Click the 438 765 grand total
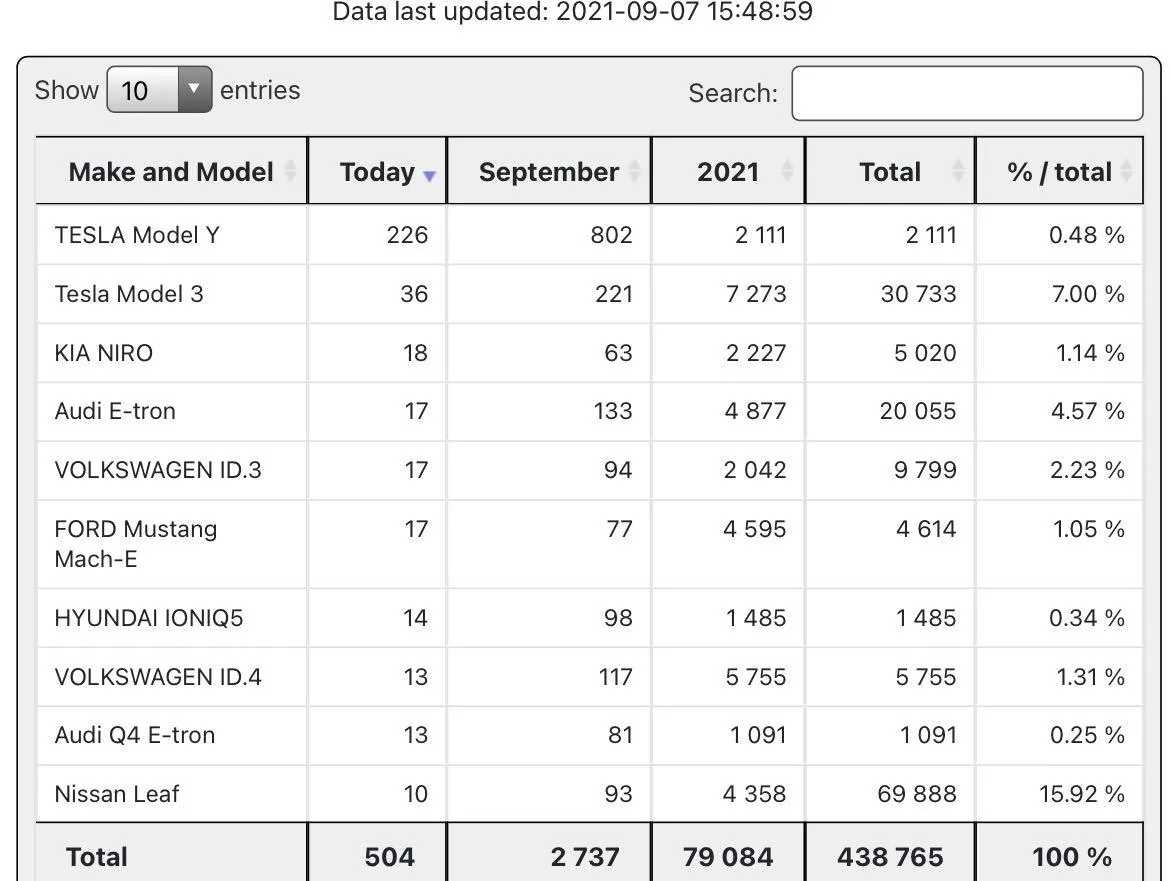Viewport: 1170px width, 881px height. point(890,856)
